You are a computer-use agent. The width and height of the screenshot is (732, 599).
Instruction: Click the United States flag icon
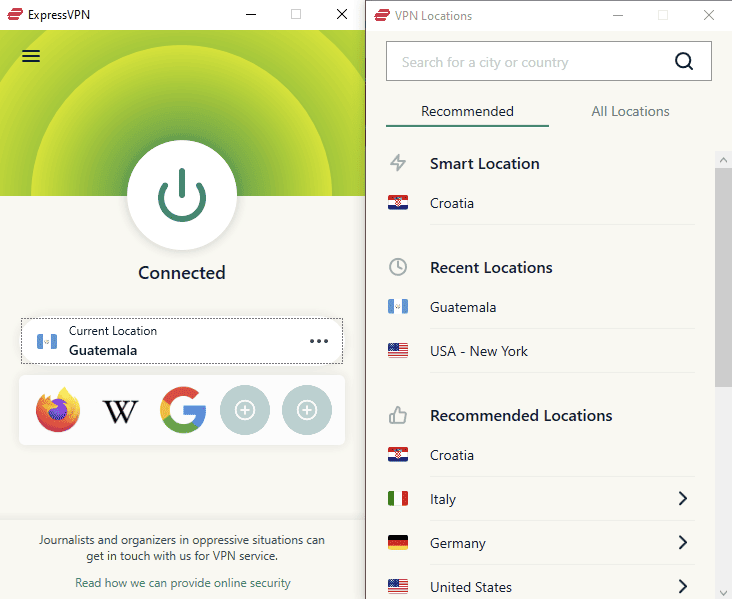pos(398,586)
